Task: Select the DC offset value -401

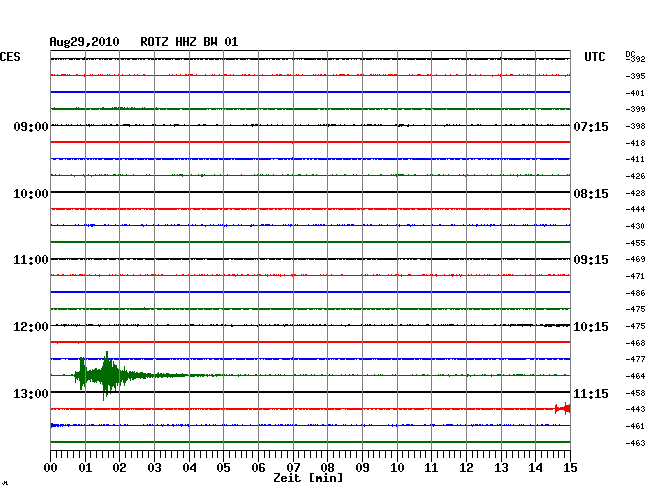Action: coord(635,93)
